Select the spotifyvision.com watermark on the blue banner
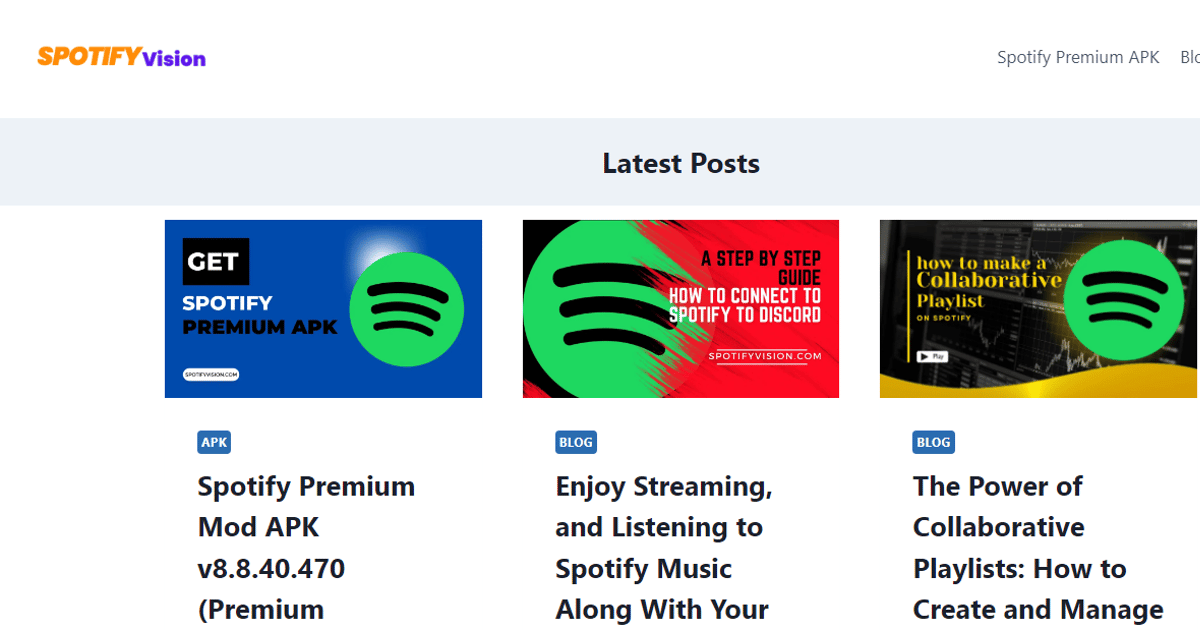This screenshot has height=630, width=1200. click(211, 374)
